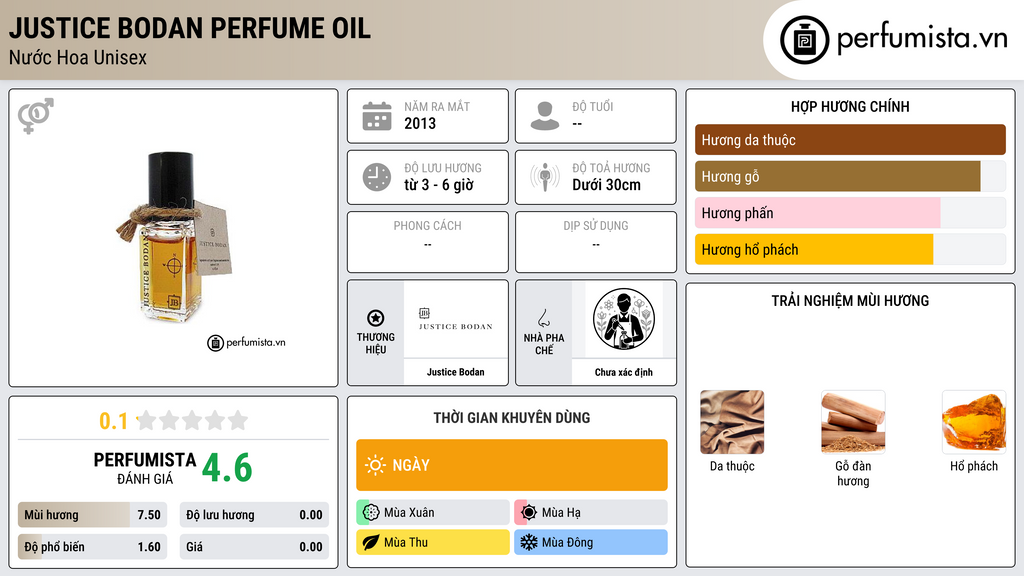Click the nose icon above Nhà pha chế

[543, 318]
